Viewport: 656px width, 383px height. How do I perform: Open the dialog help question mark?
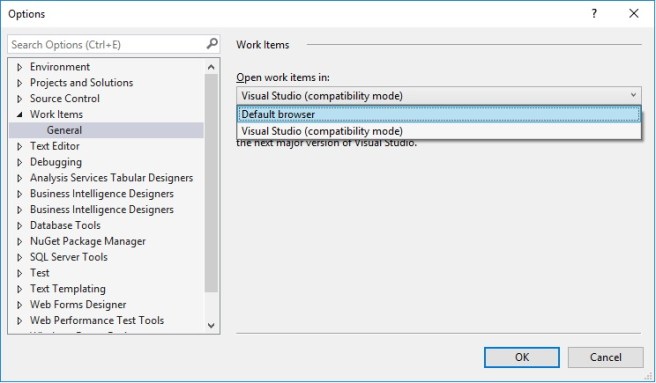point(594,13)
